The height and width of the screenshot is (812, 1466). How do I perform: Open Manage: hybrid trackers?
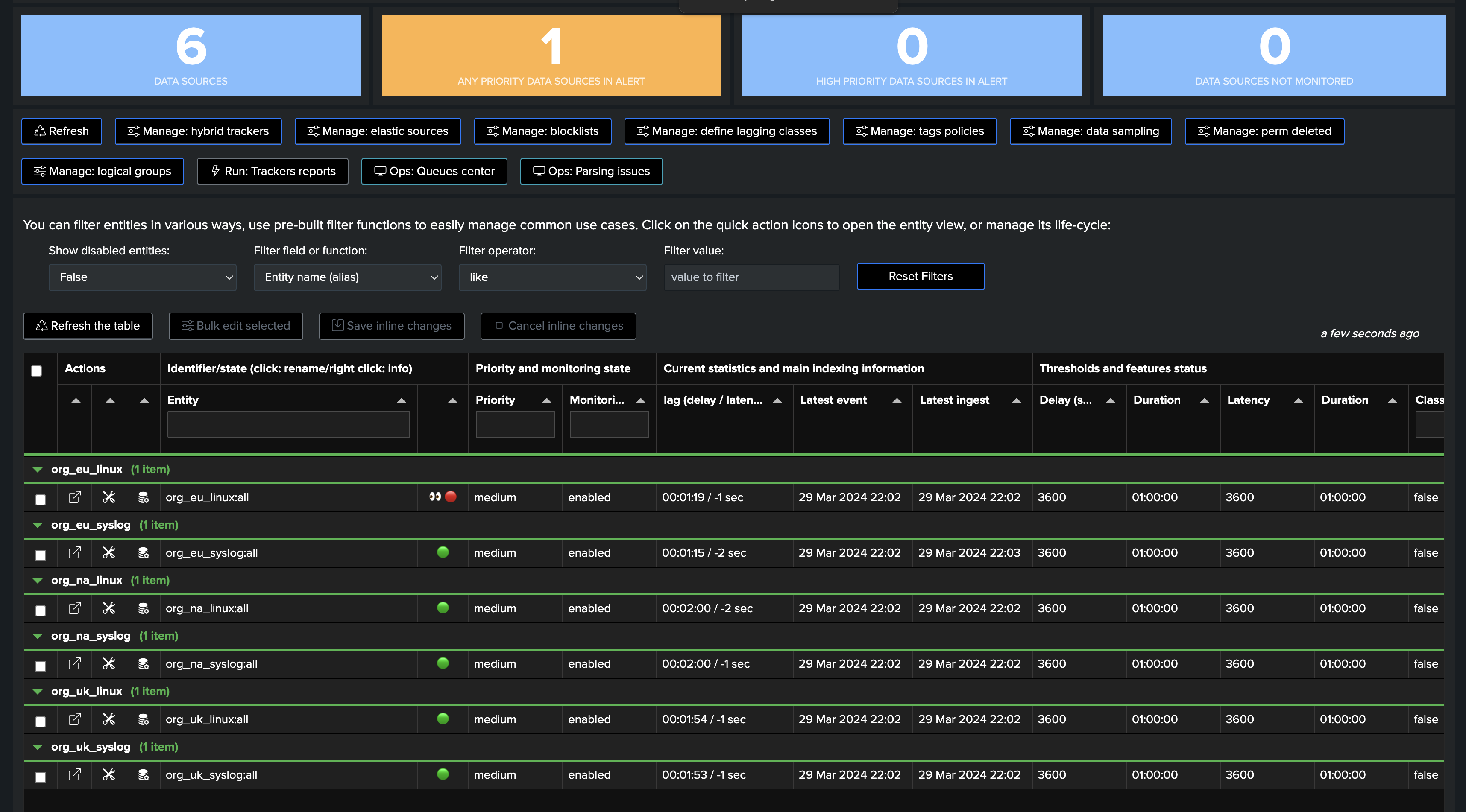click(x=198, y=131)
